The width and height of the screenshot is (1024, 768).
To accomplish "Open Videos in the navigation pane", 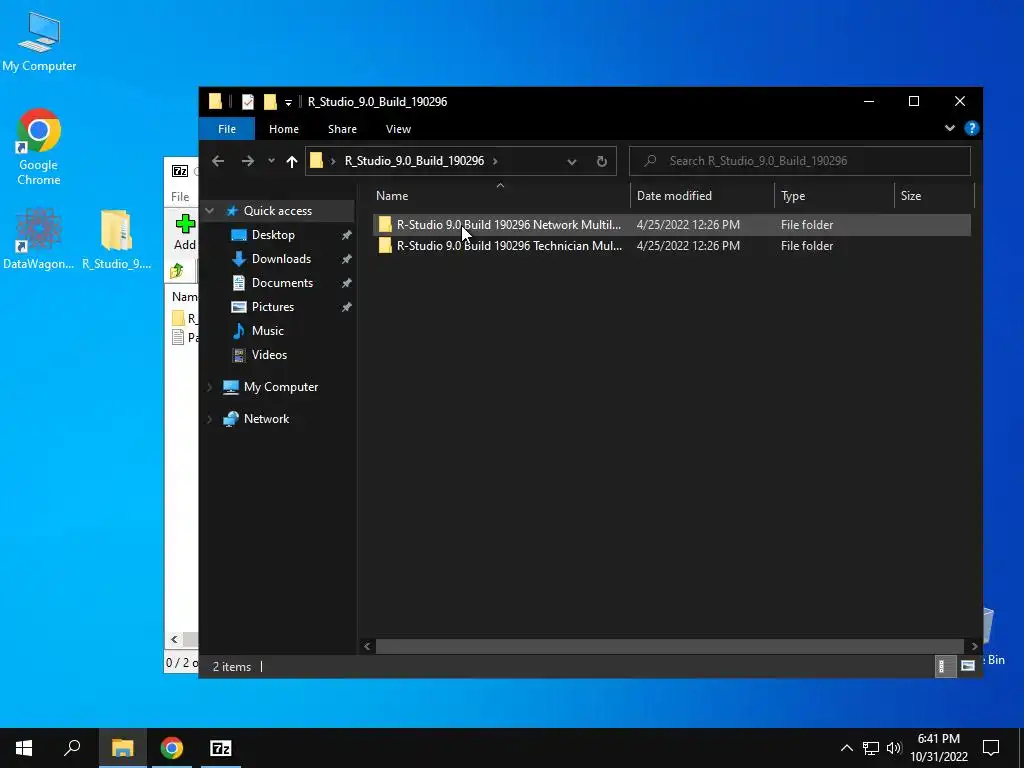I will pos(269,355).
